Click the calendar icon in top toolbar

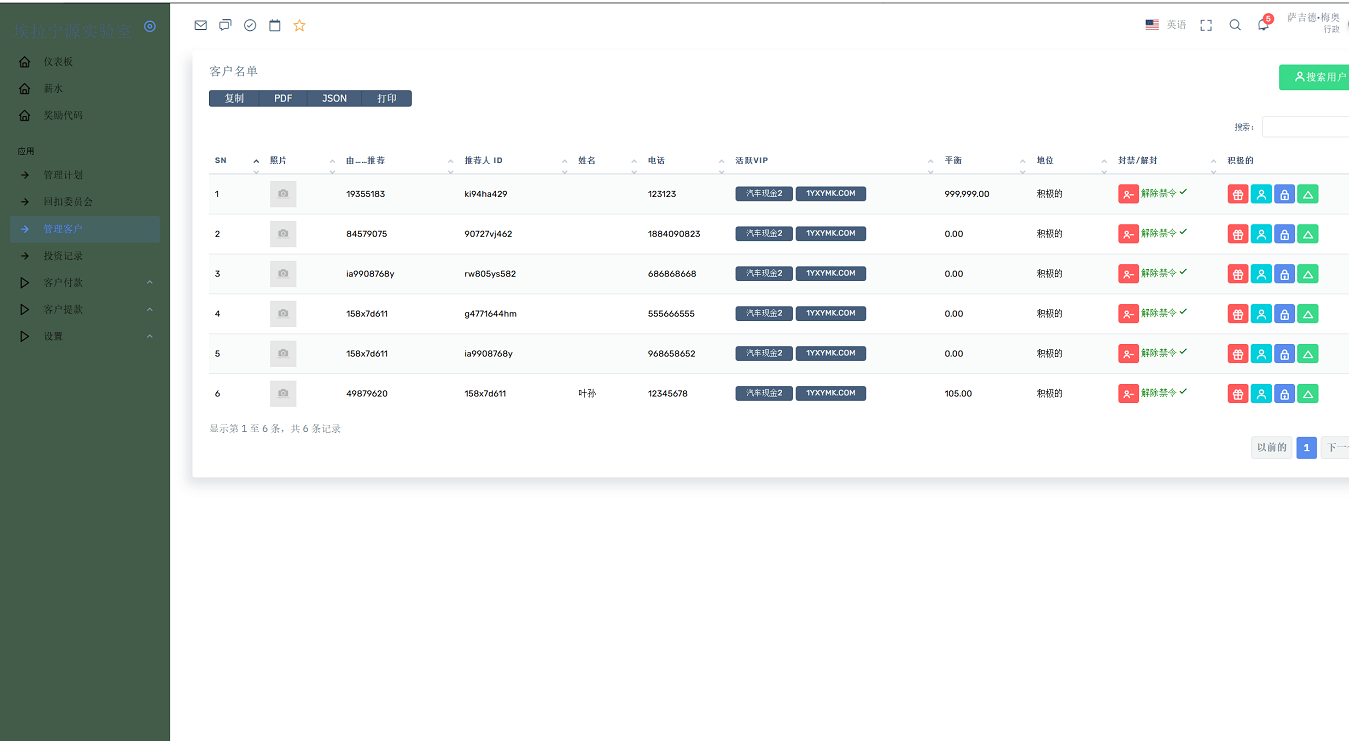pyautogui.click(x=275, y=25)
